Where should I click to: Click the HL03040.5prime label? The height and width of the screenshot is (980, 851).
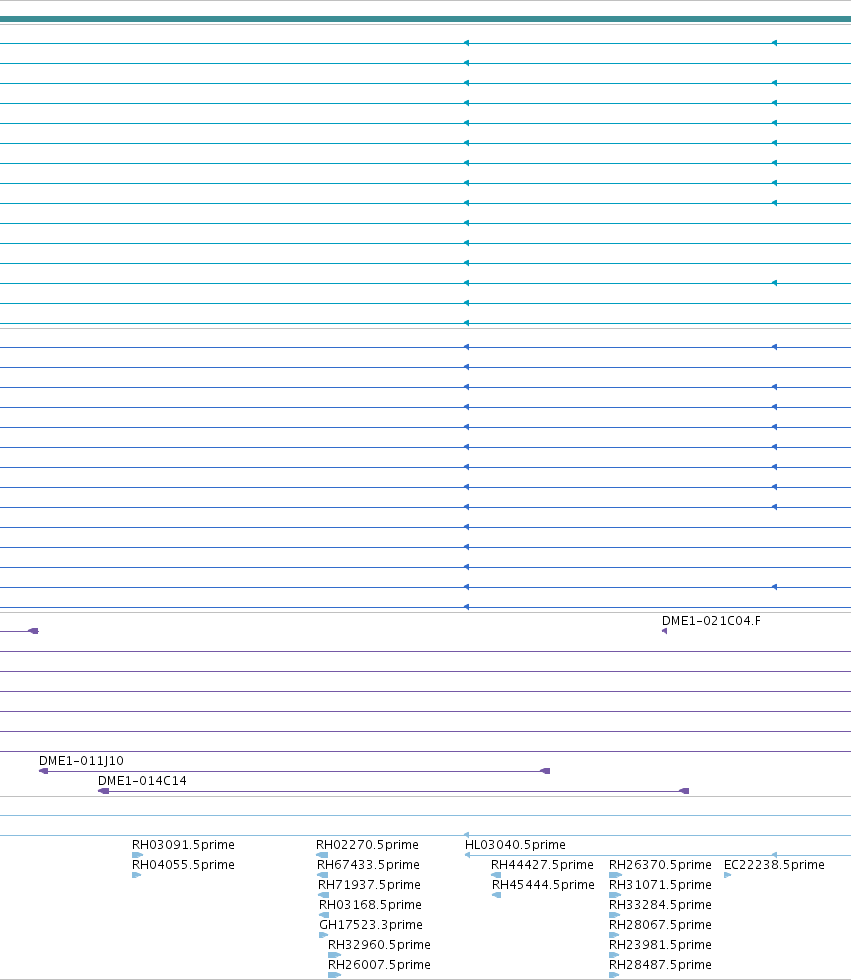tap(515, 844)
